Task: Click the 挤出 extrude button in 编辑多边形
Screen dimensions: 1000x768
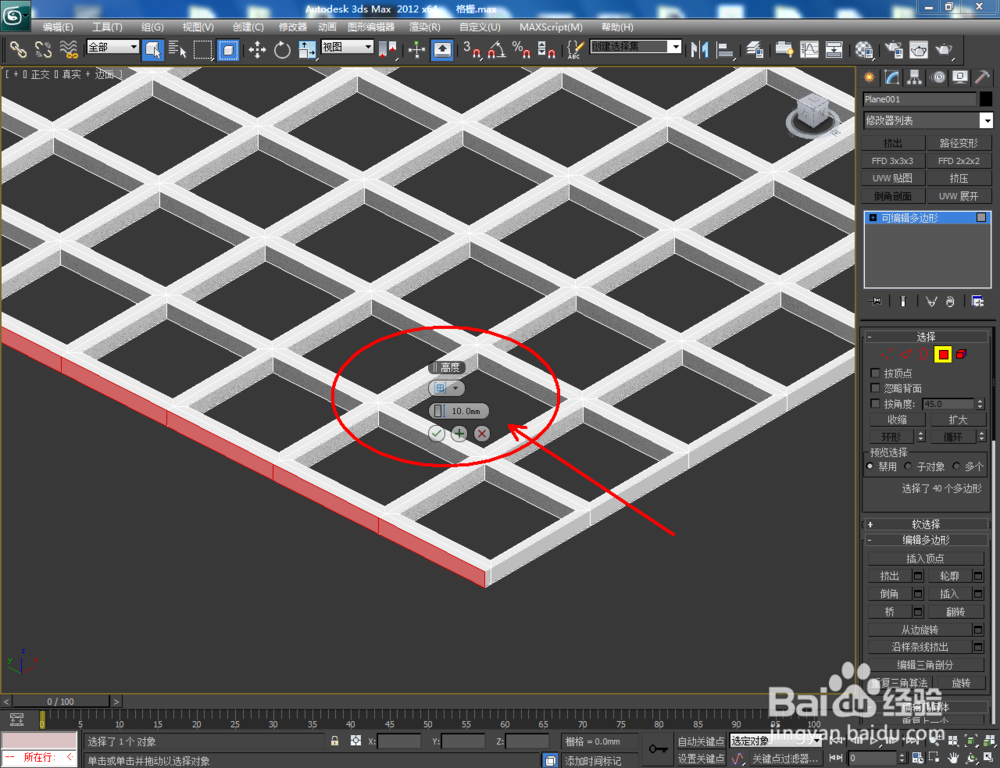Action: click(890, 576)
